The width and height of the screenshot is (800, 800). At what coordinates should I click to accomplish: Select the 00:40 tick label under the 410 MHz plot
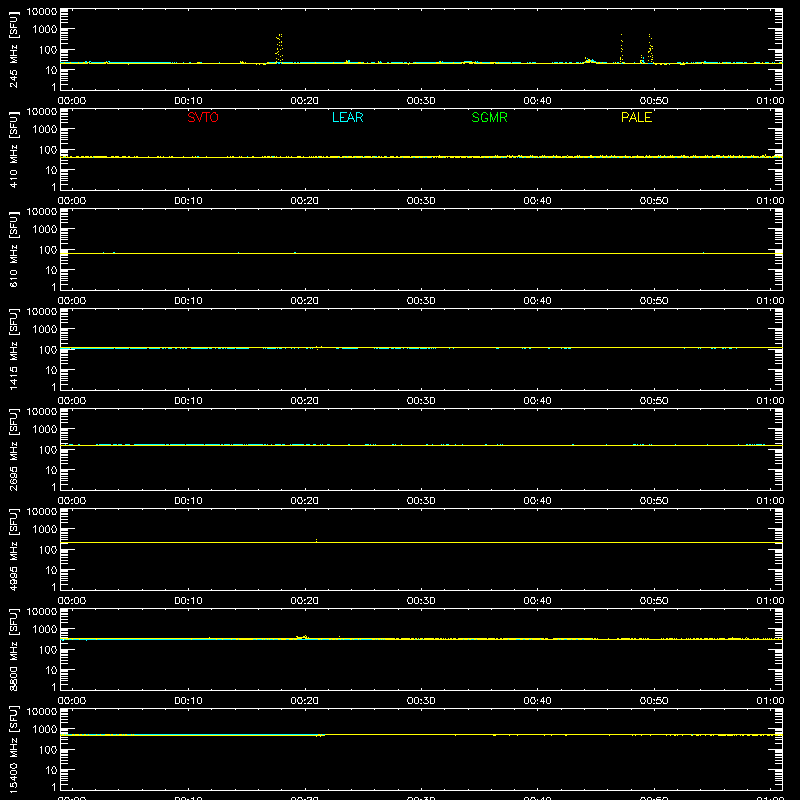(x=537, y=201)
